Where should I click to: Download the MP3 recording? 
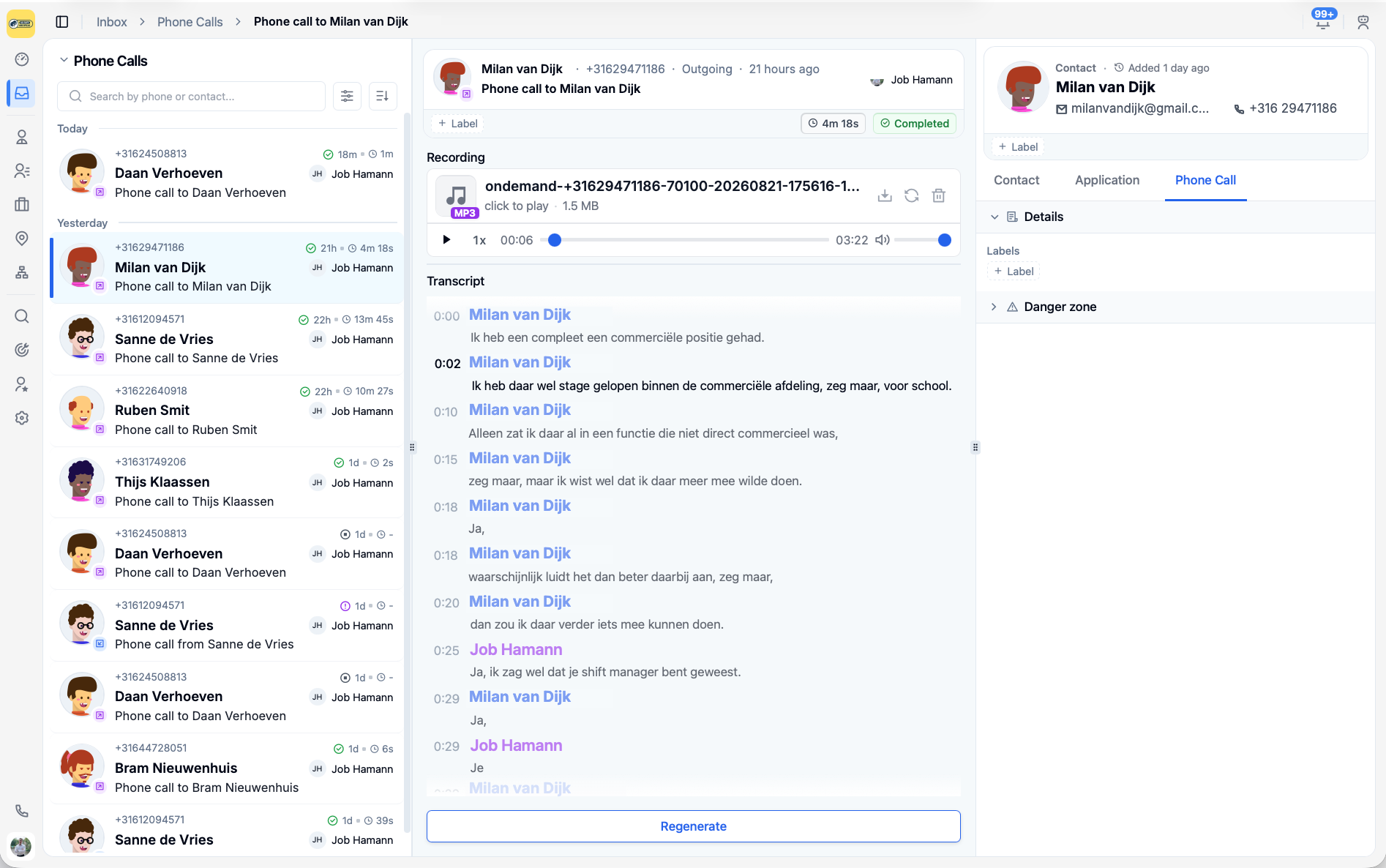click(885, 195)
